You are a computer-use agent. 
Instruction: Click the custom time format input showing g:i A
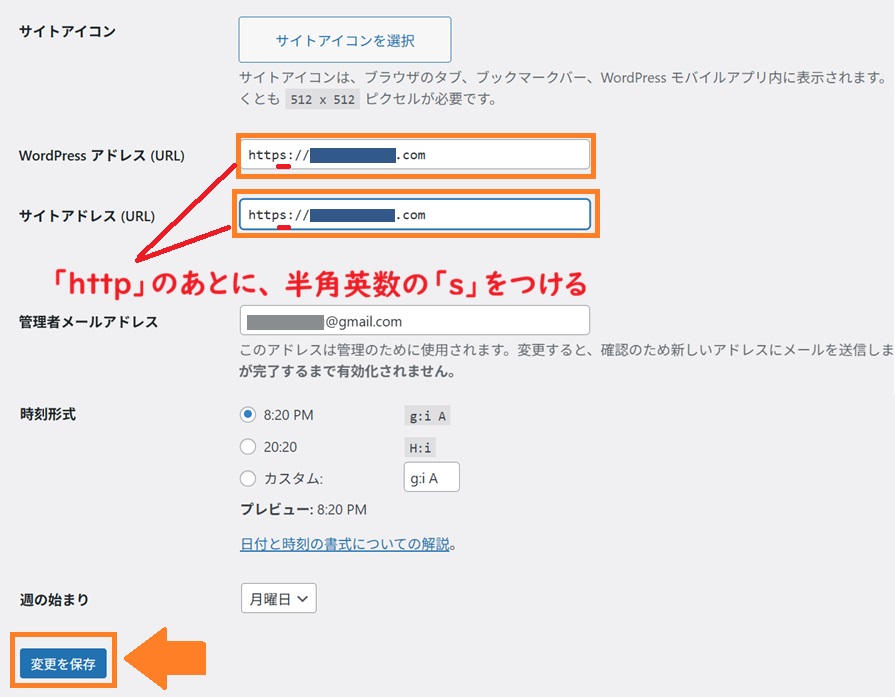(x=431, y=477)
